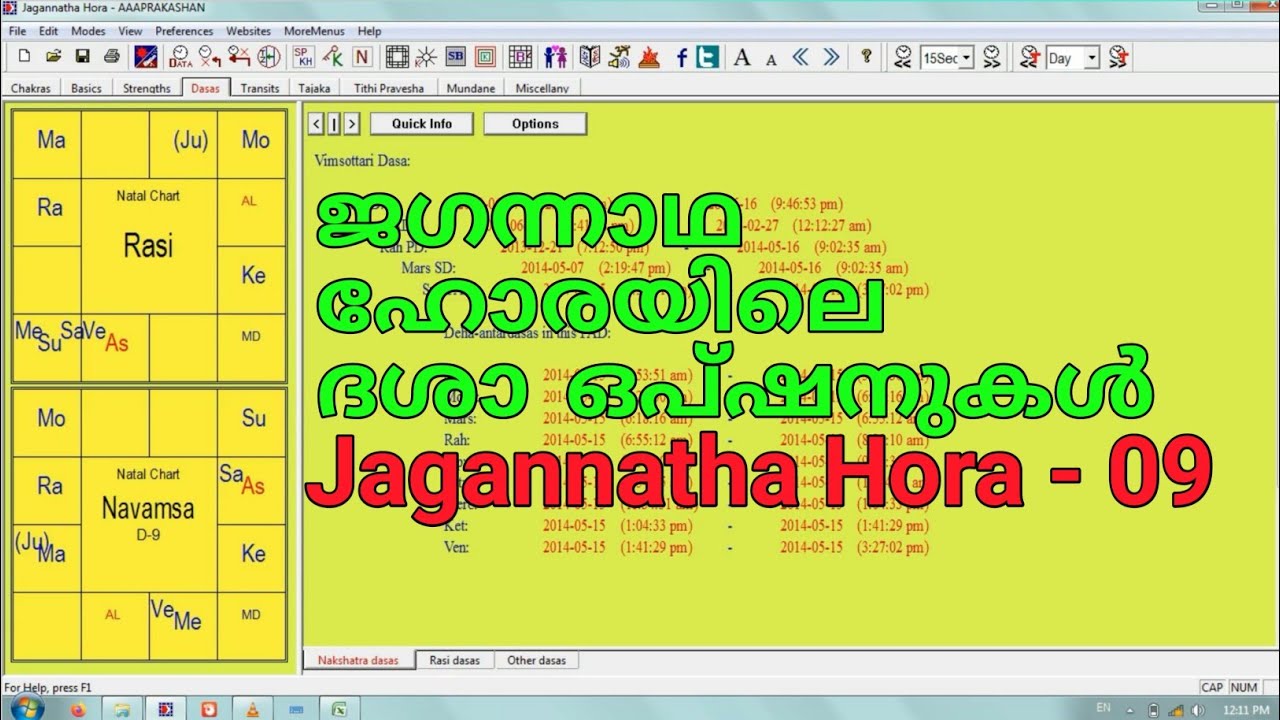Viewport: 1280px width, 720px height.
Task: Click the middle bar dasa navigation button
Action: click(x=334, y=124)
